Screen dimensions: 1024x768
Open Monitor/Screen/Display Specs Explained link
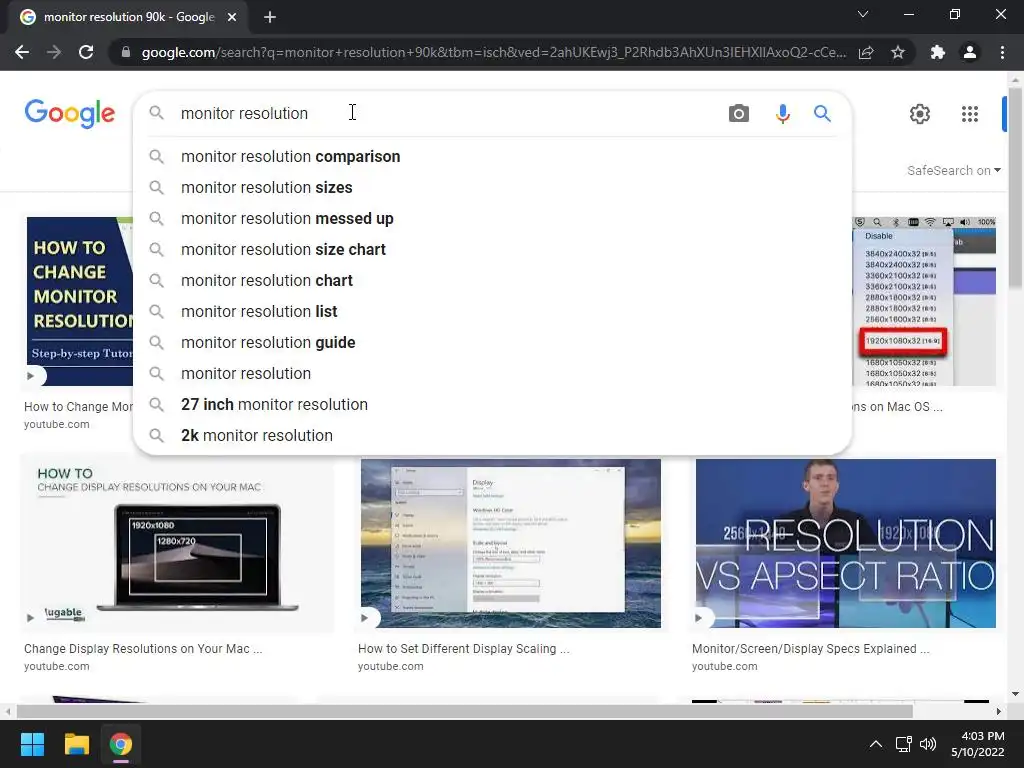[810, 648]
